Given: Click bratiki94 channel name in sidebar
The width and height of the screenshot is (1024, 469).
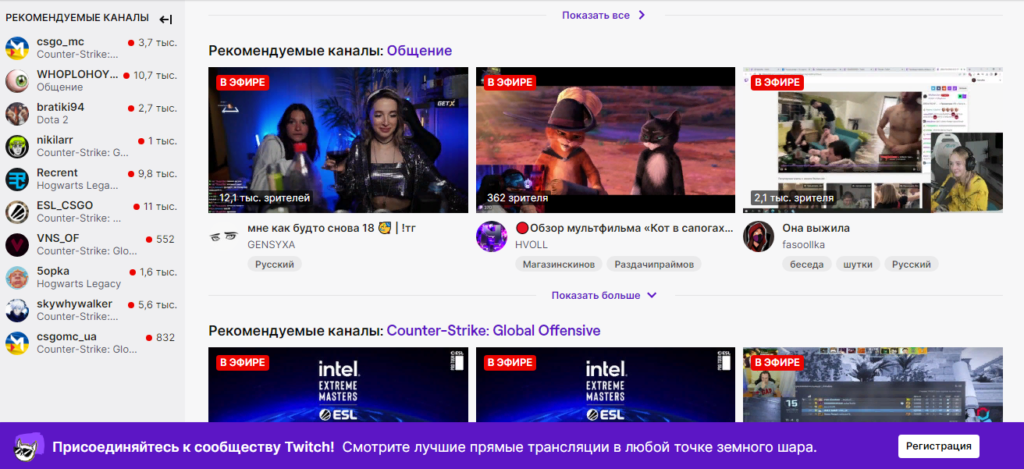Looking at the screenshot, I should tap(60, 107).
